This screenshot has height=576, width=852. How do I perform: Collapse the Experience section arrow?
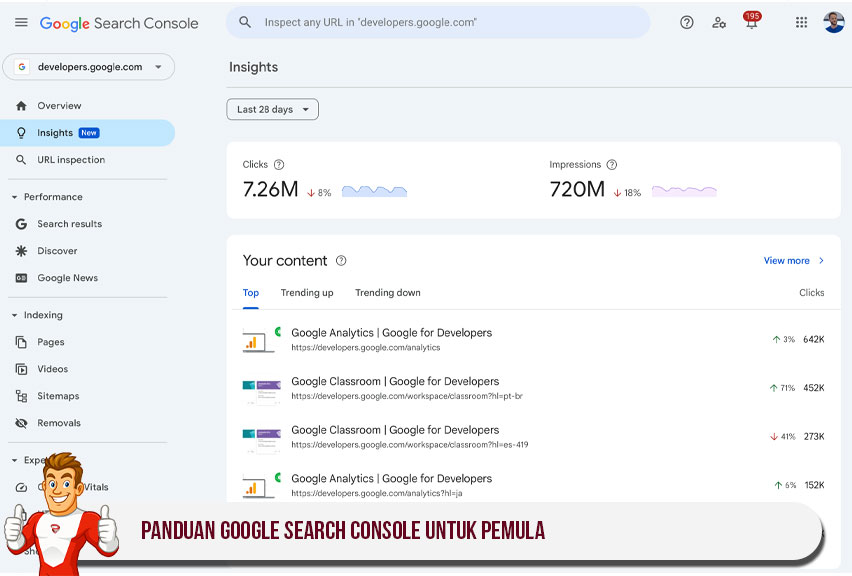[15, 460]
